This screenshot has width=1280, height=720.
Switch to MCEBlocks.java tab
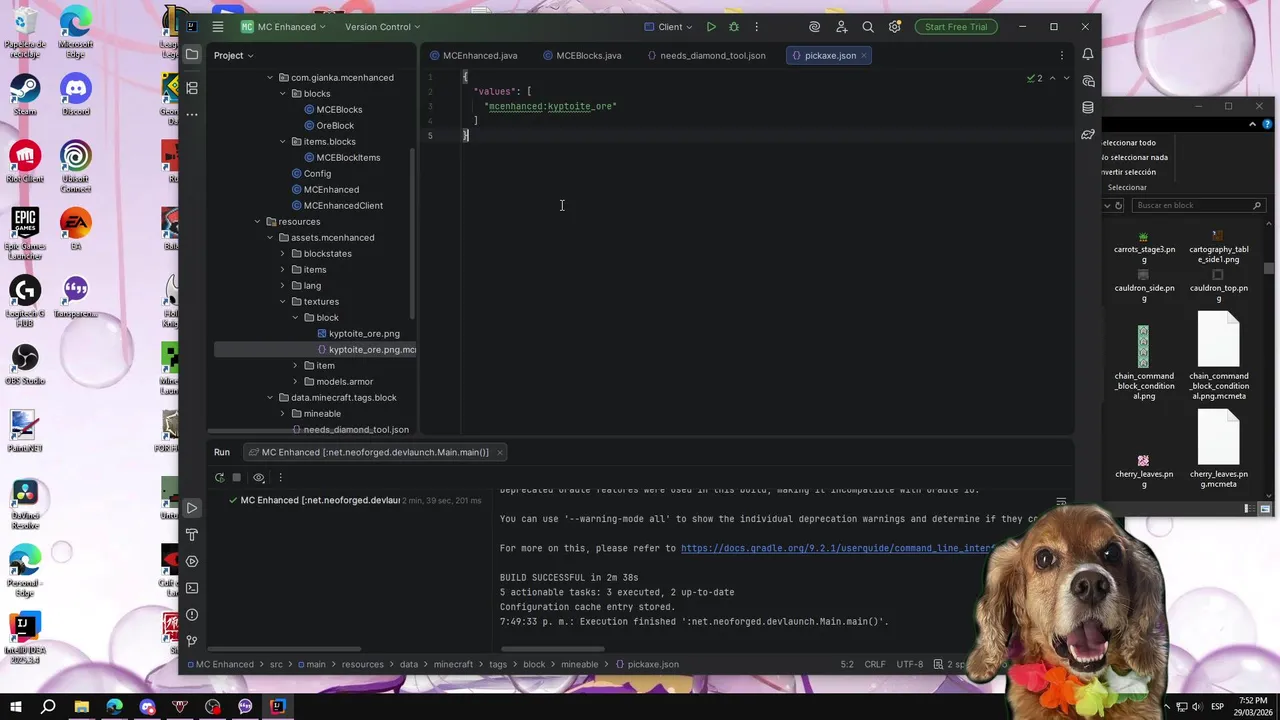click(x=581, y=55)
